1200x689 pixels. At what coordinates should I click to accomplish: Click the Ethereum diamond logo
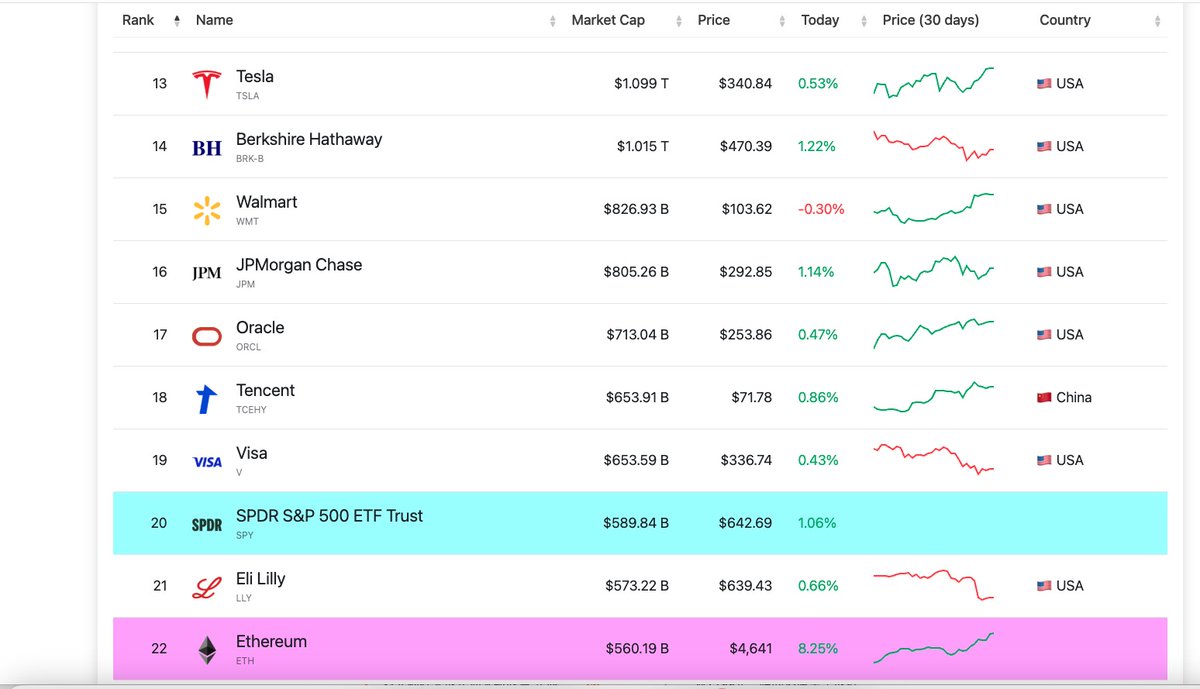206,648
